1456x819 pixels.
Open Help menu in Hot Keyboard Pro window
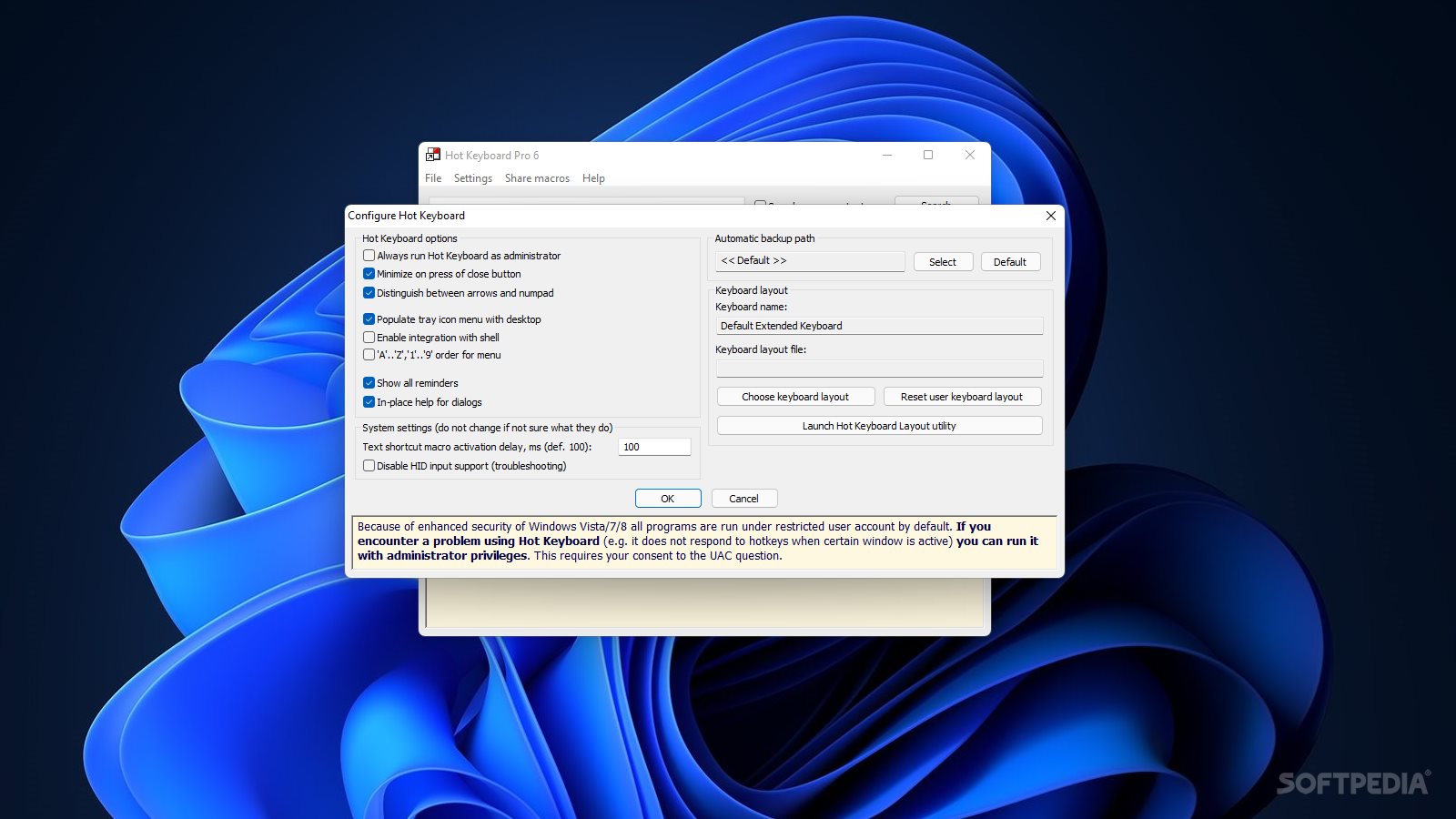(593, 178)
